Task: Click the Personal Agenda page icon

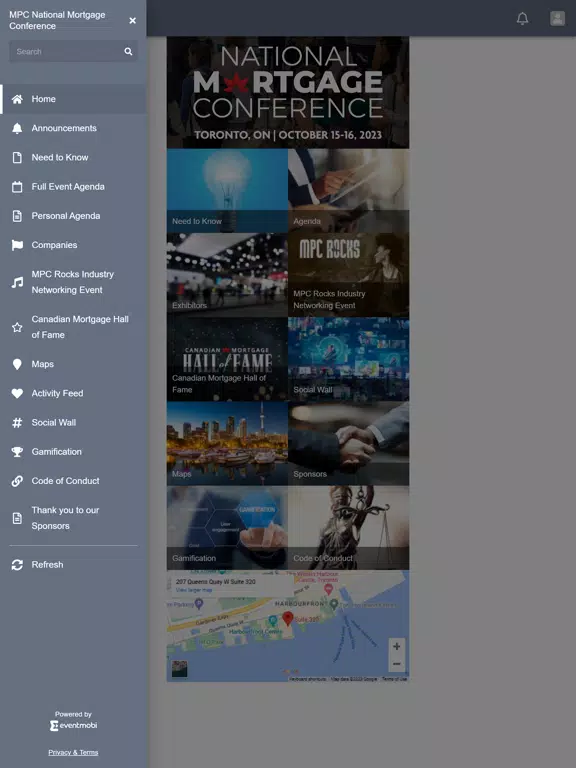Action: coord(17,216)
